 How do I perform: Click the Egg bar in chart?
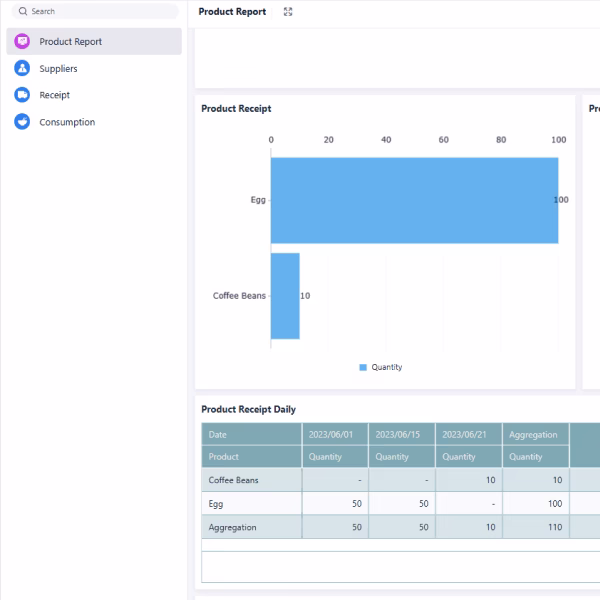click(414, 200)
